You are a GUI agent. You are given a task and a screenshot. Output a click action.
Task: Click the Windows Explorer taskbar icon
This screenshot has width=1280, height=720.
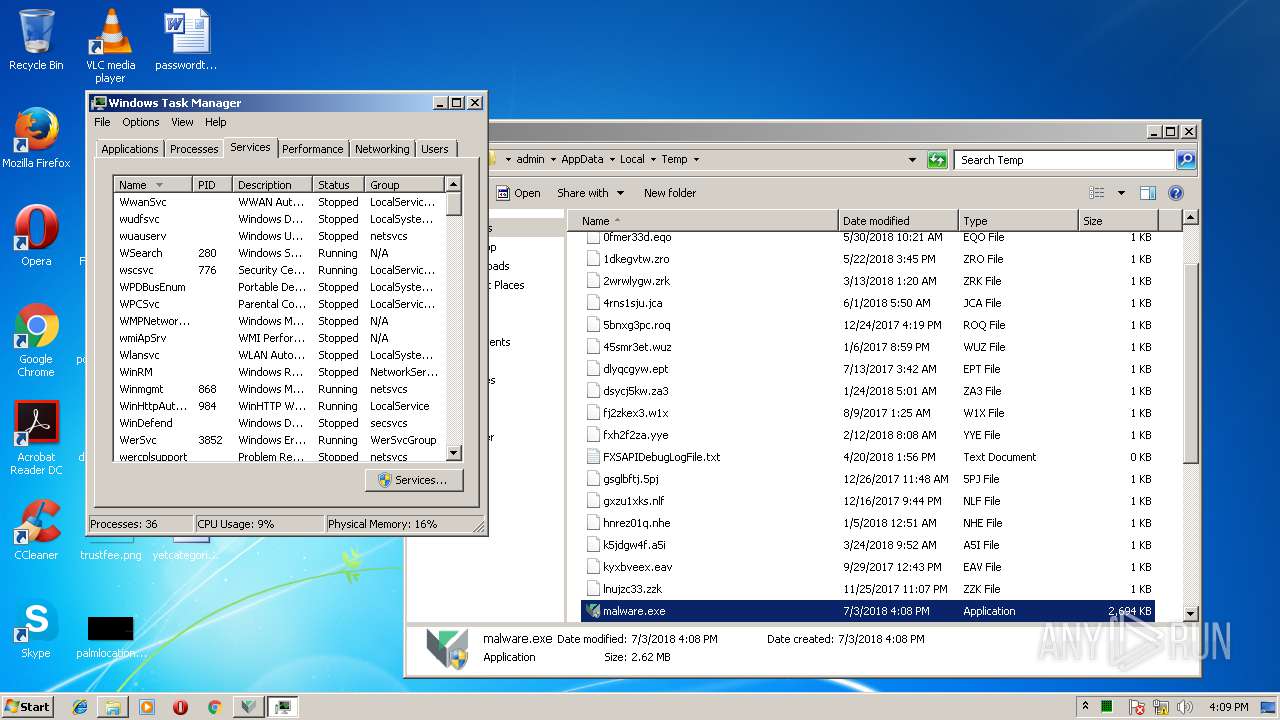(x=113, y=707)
